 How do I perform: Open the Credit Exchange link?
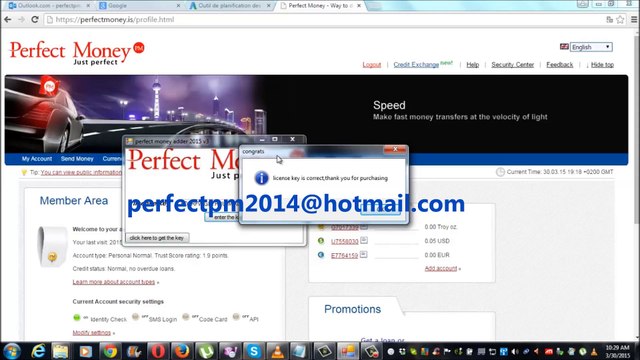pyautogui.click(x=416, y=64)
